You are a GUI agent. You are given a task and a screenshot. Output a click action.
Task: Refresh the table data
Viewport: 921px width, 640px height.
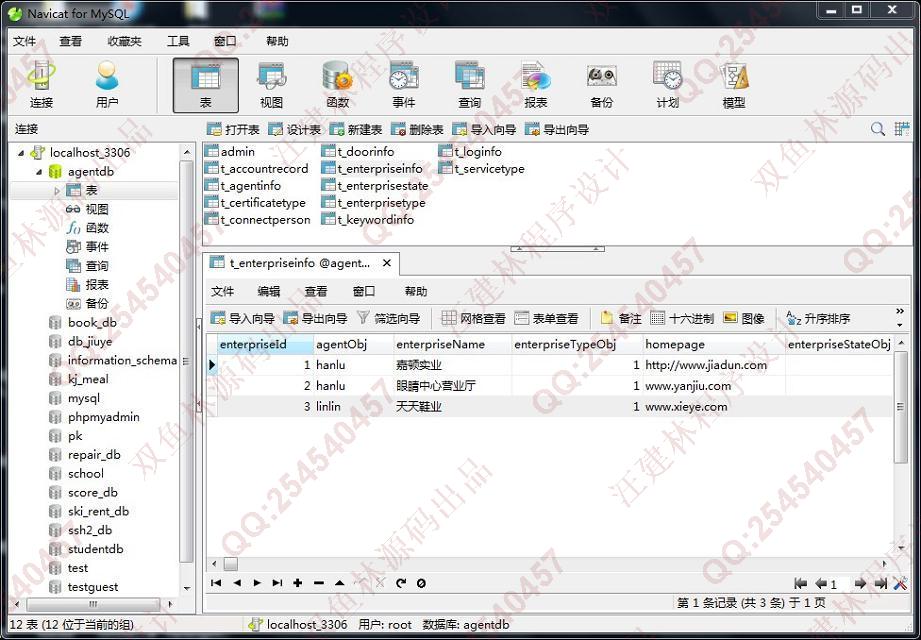coord(401,583)
